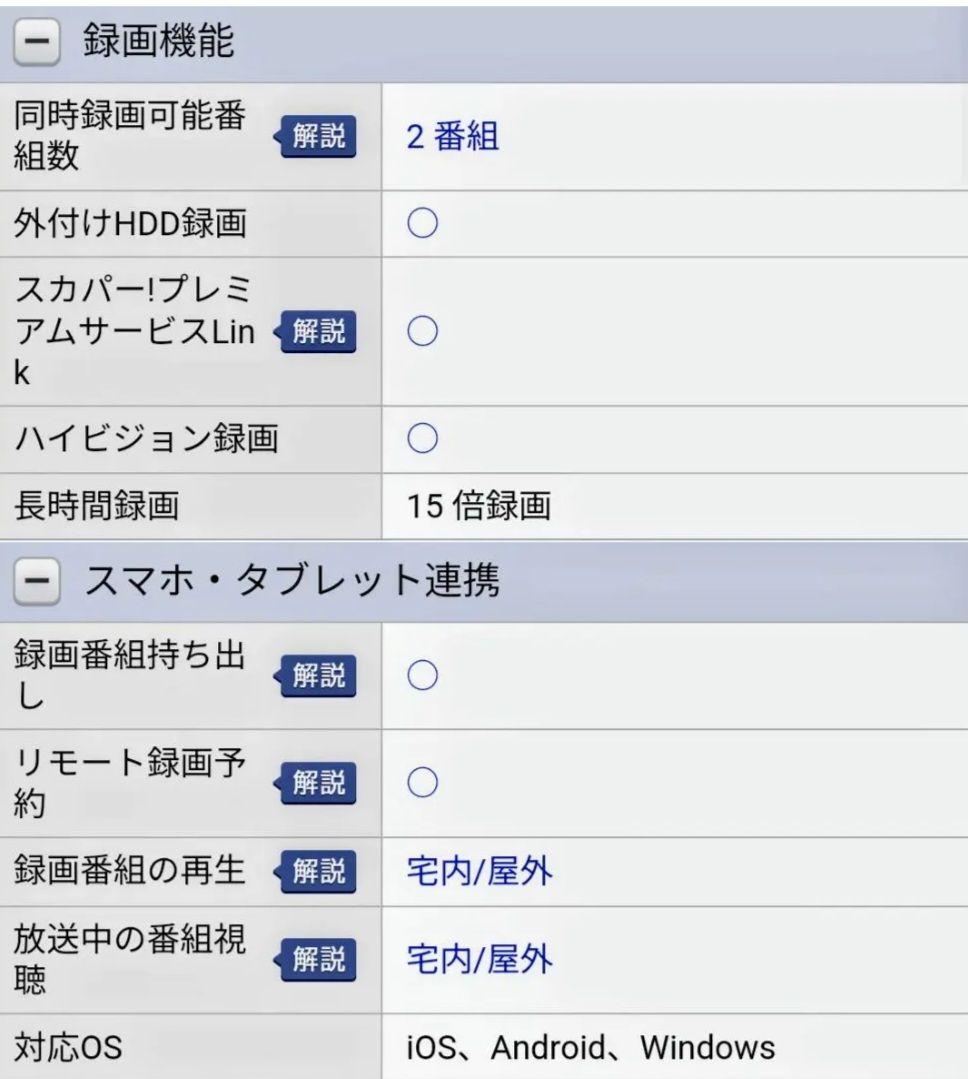Click the circle for 外付けHDD録画
The image size is (968, 1079).
423,225
